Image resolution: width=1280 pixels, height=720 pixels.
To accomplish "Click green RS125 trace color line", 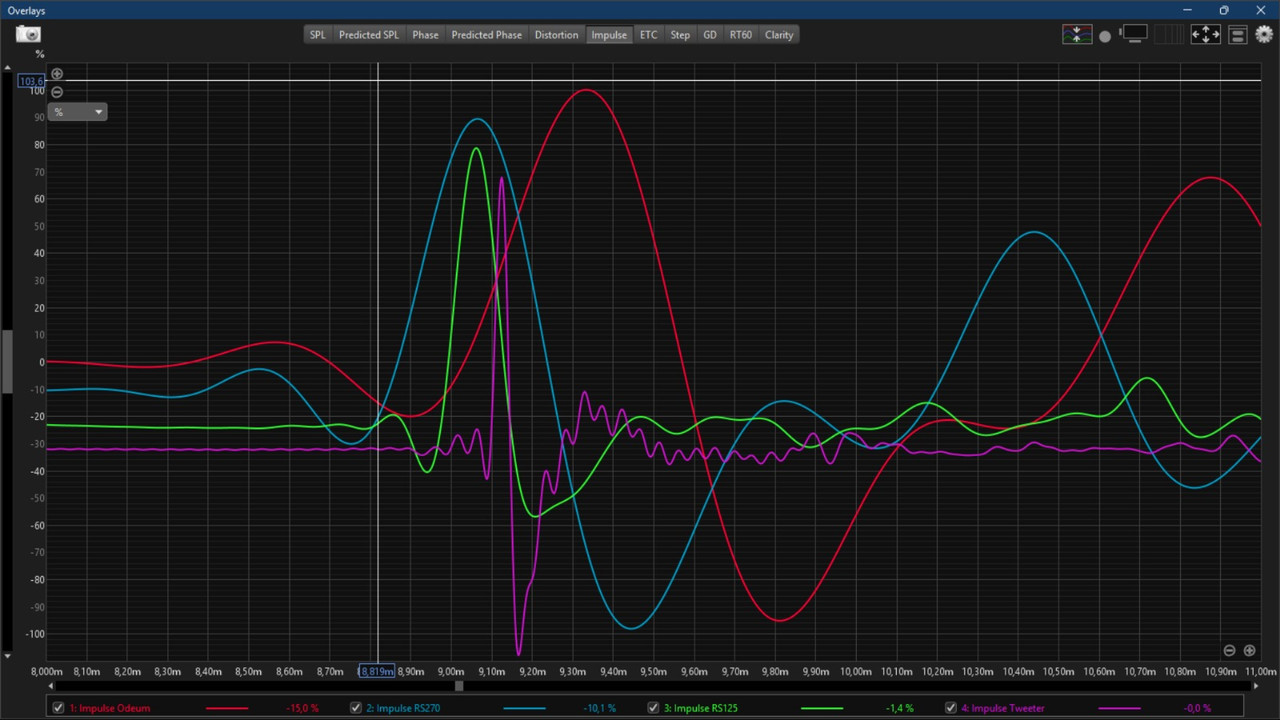I will [x=822, y=708].
